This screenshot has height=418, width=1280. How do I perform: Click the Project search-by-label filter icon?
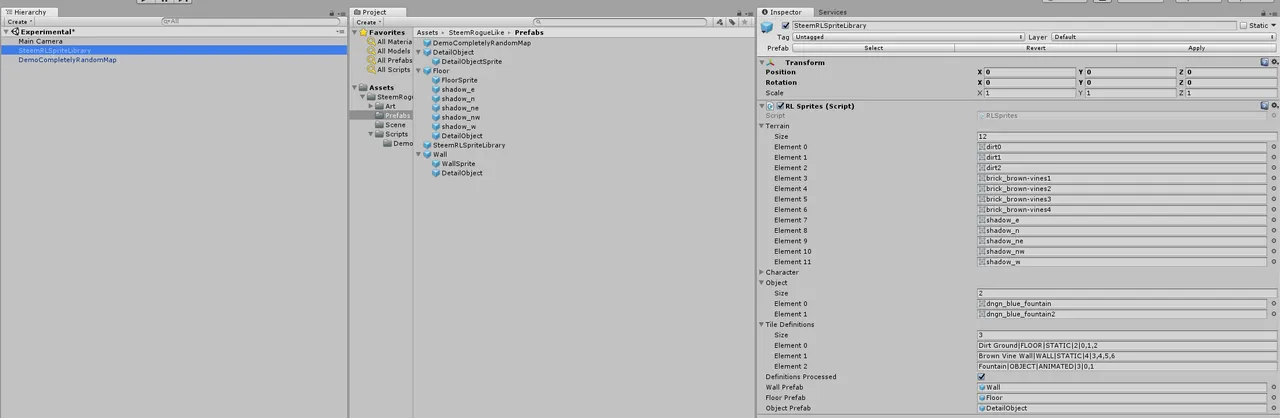pos(732,22)
